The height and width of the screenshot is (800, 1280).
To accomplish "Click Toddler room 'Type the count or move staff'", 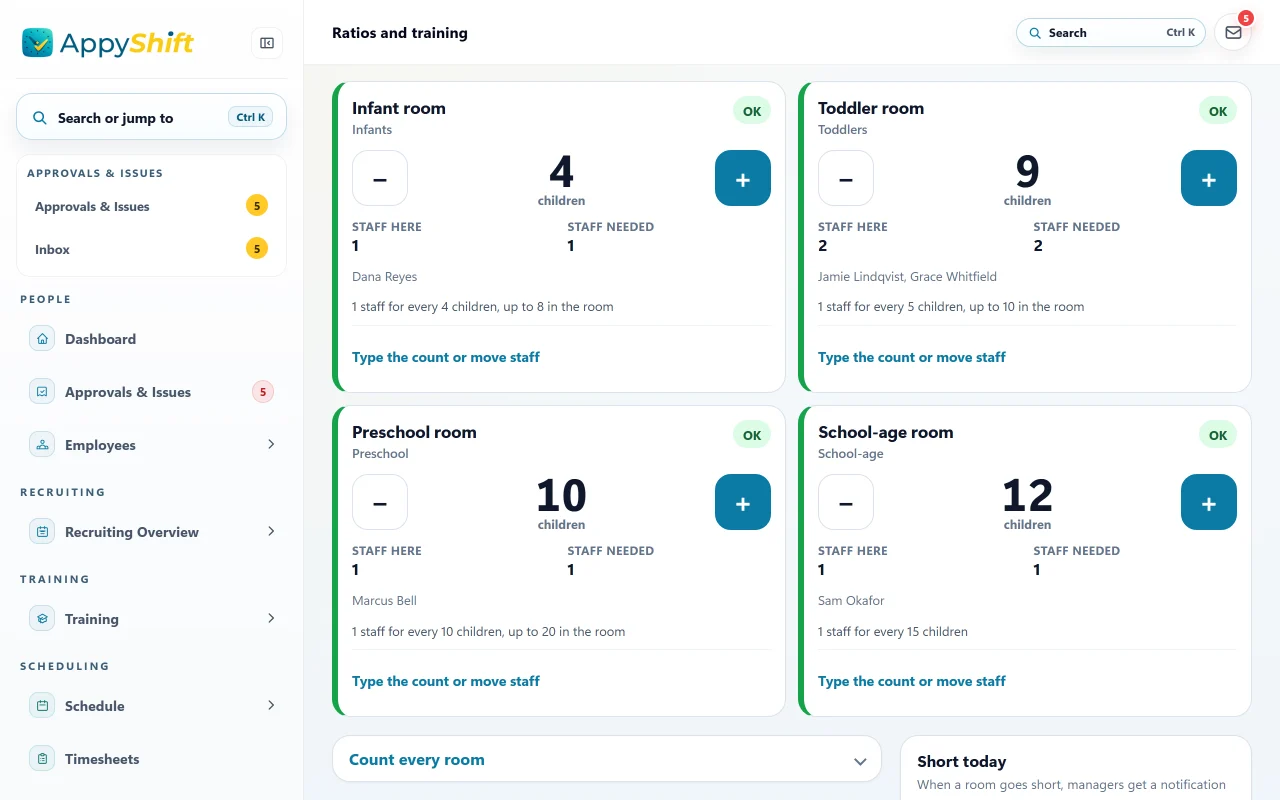I will (912, 357).
